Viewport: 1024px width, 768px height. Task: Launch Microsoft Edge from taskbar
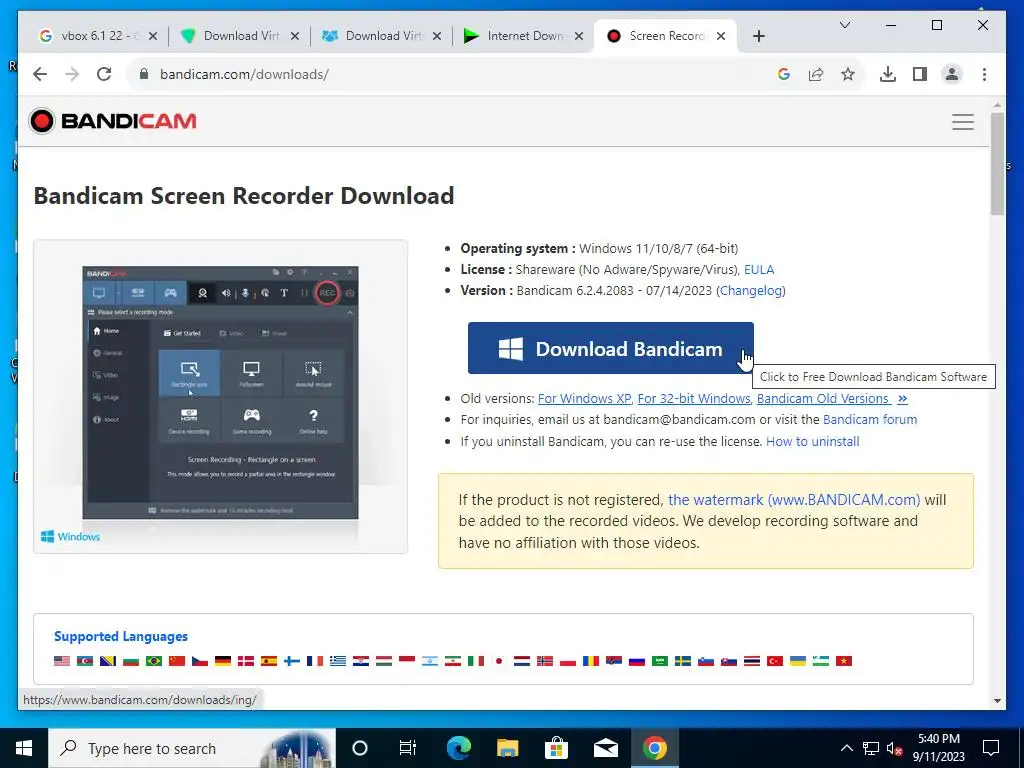click(458, 748)
